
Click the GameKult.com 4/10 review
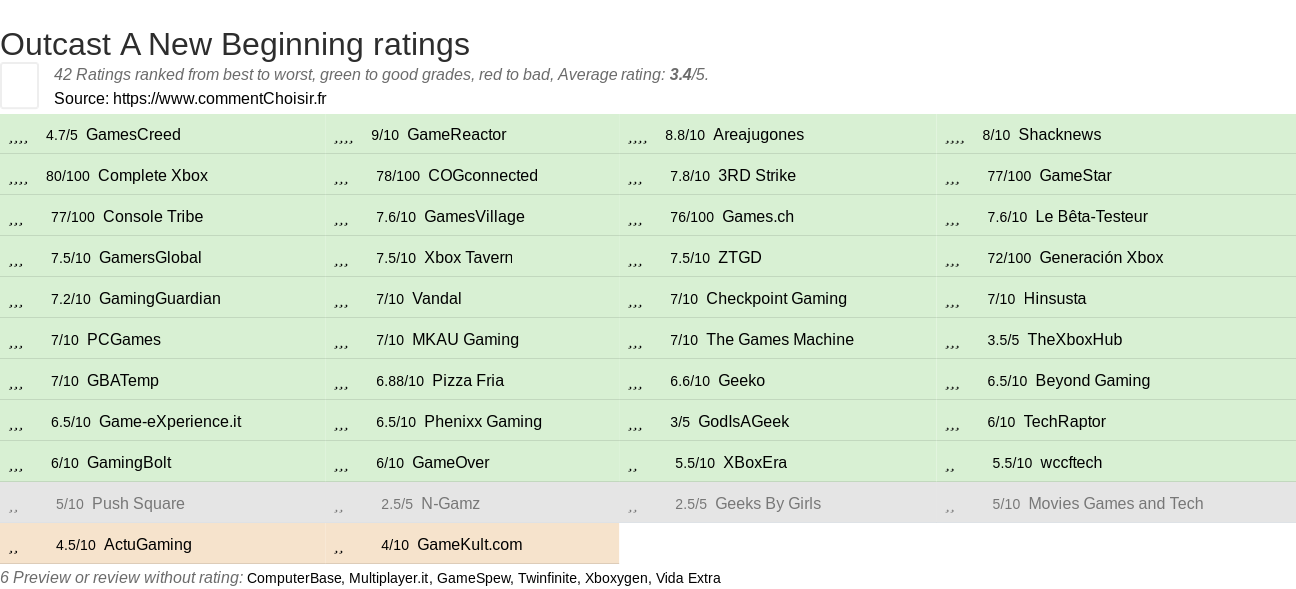[469, 545]
